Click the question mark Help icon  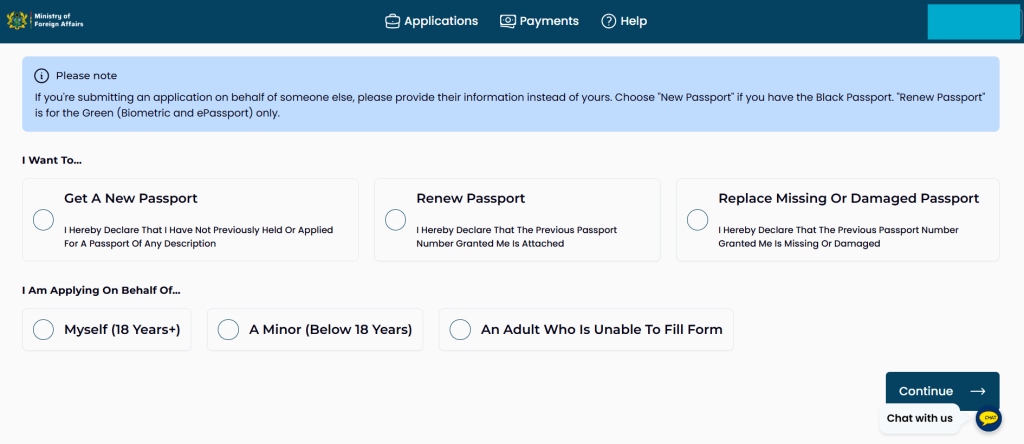[x=608, y=21]
